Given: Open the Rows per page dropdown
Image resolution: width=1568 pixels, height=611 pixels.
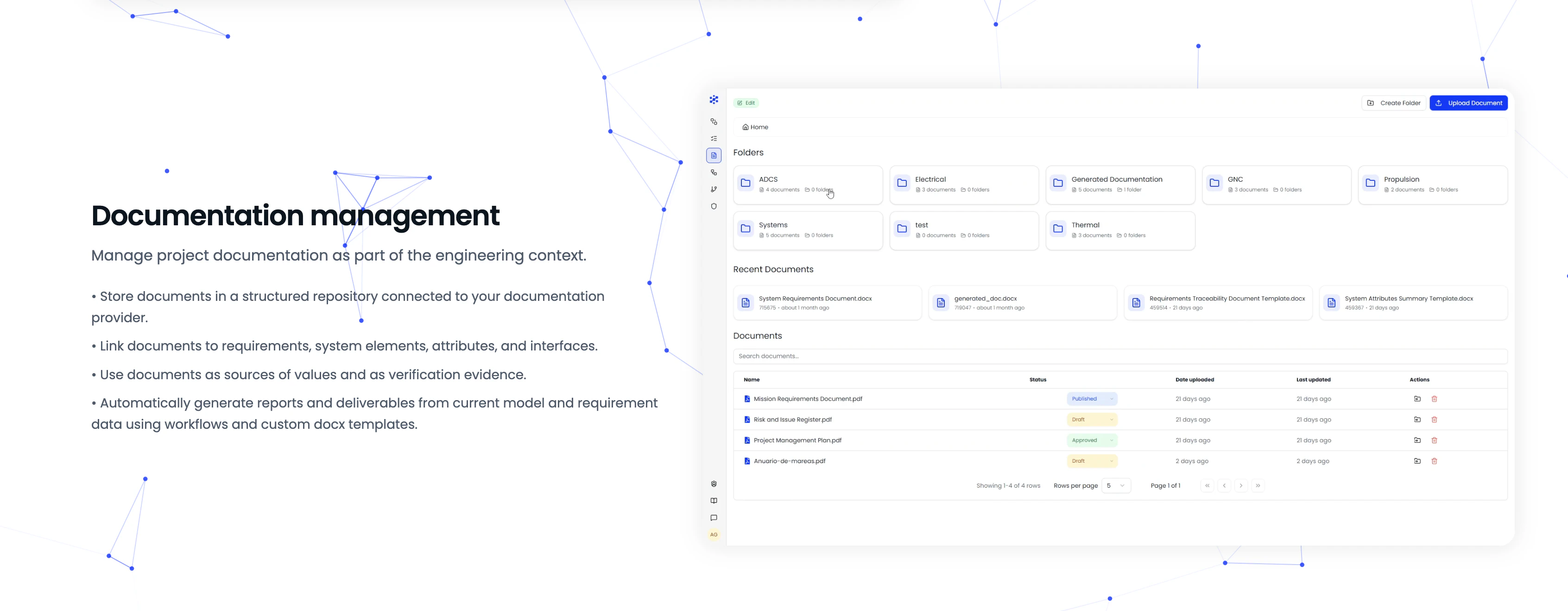Looking at the screenshot, I should click(1116, 485).
